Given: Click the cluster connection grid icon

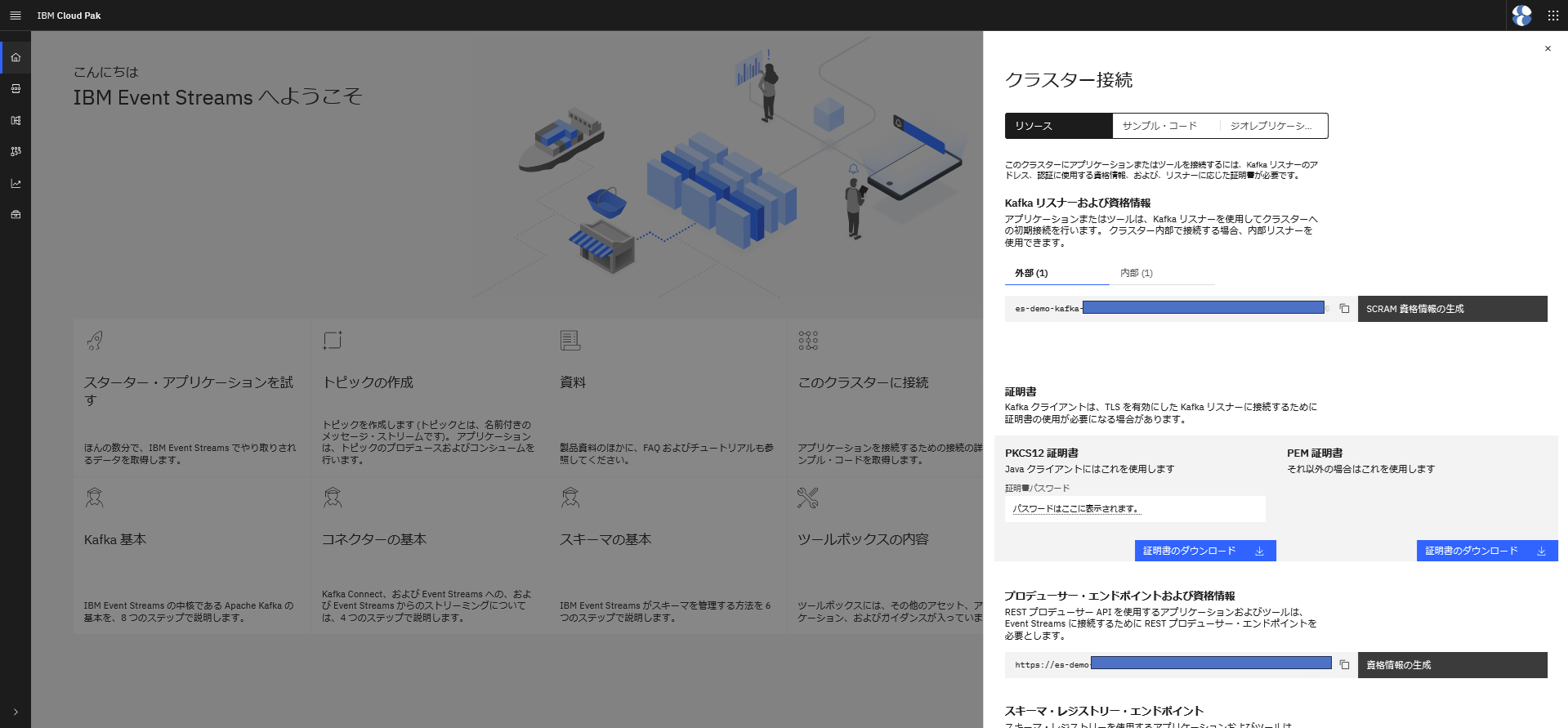Looking at the screenshot, I should click(x=808, y=341).
